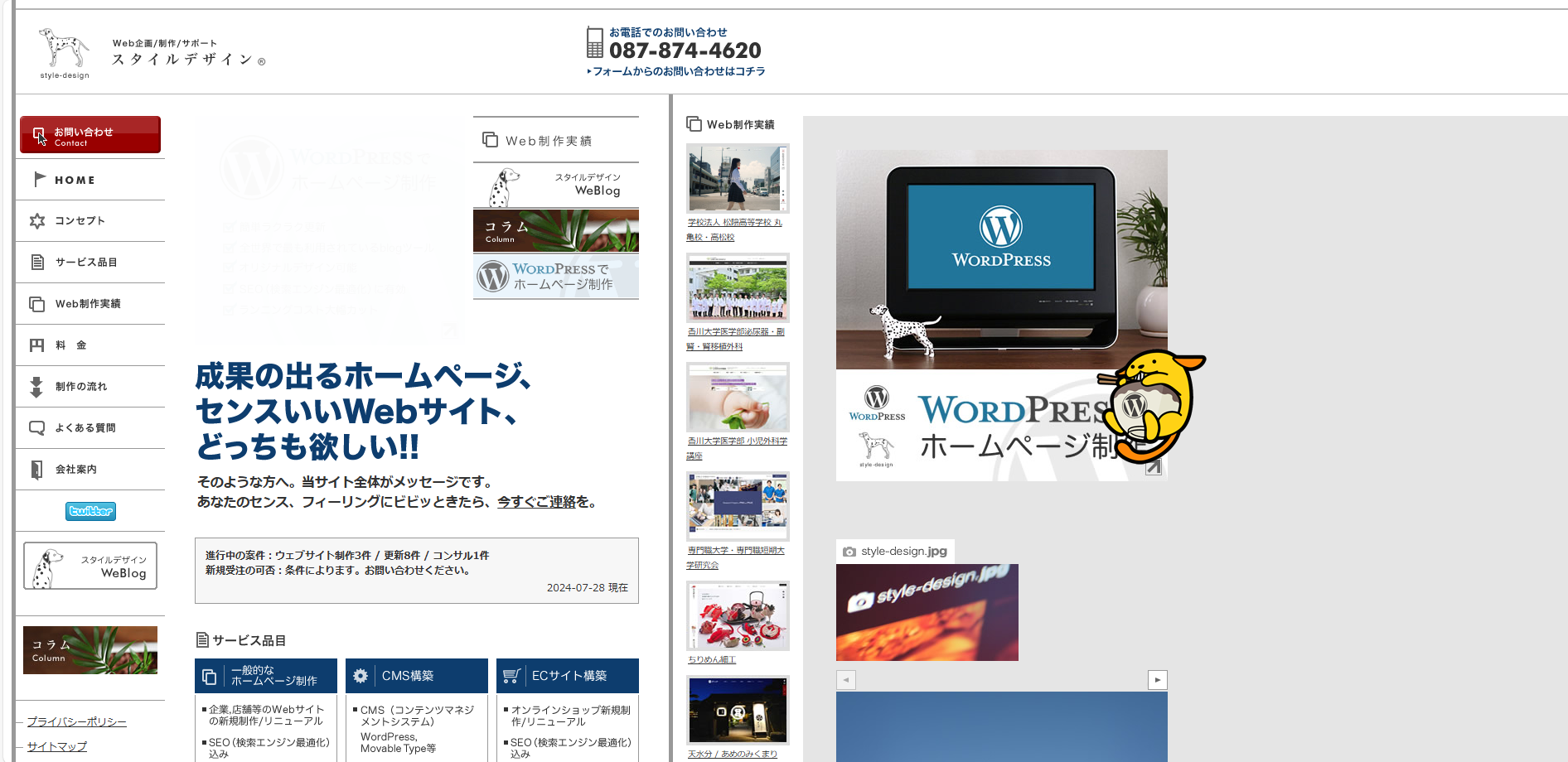
Task: Click the 一般的なホームページ制作 service header
Action: pyautogui.click(x=266, y=676)
